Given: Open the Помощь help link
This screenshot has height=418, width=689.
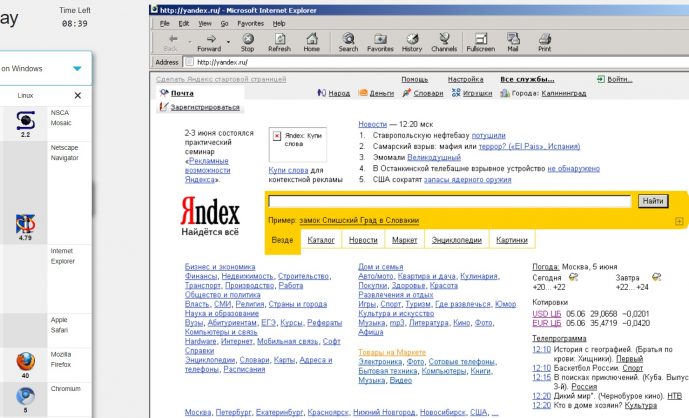Looking at the screenshot, I should (414, 79).
